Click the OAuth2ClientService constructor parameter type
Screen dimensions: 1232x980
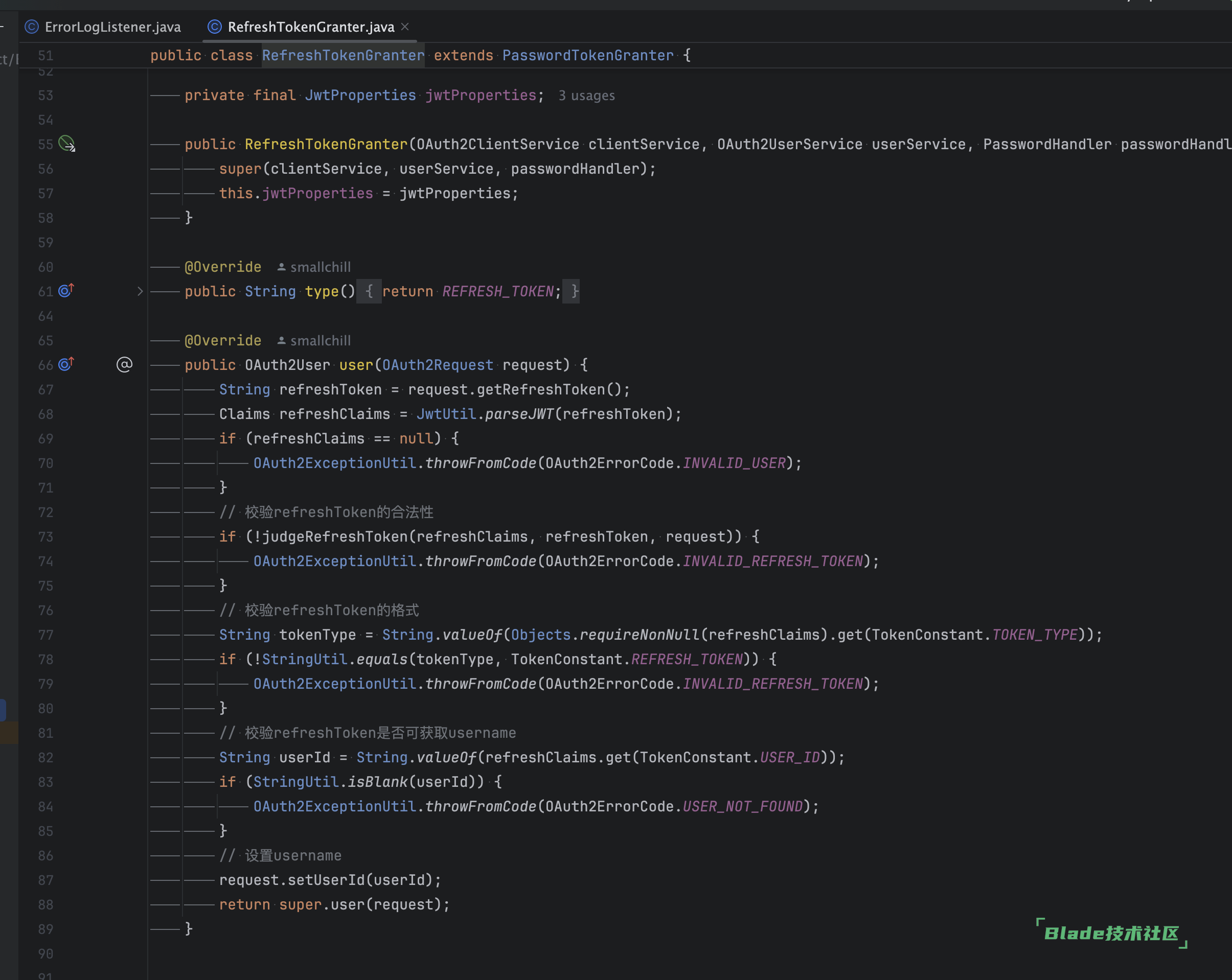(498, 145)
